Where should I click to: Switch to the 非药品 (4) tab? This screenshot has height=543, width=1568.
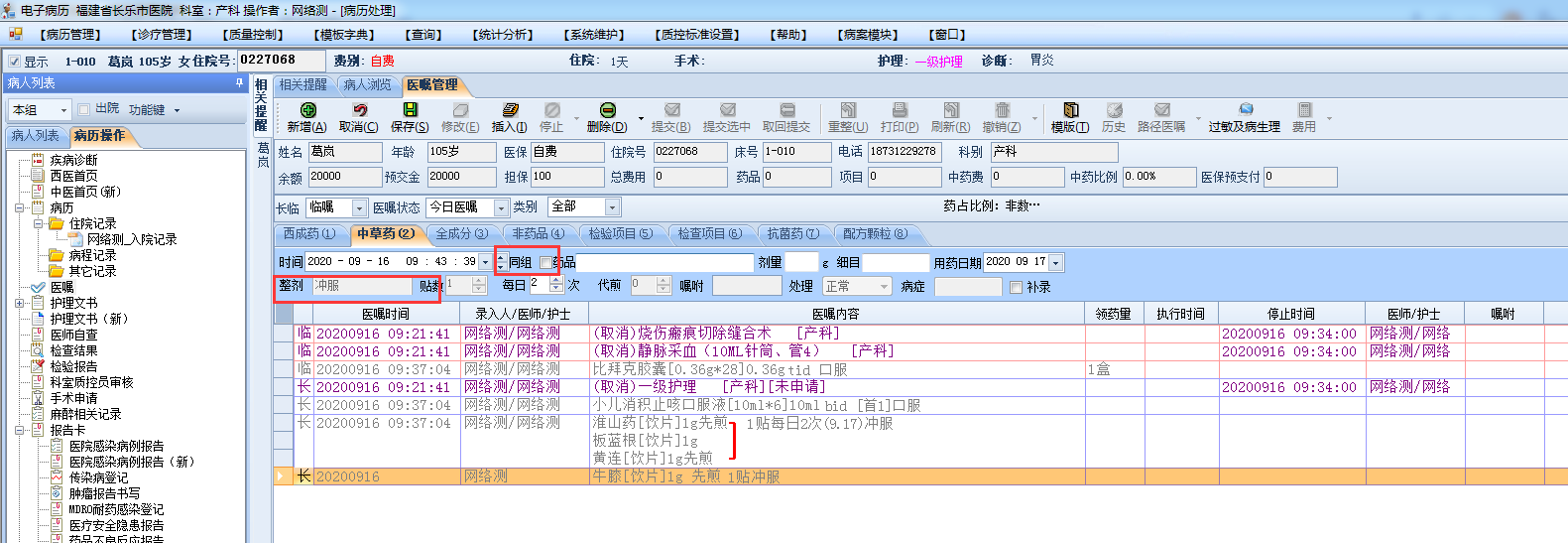pyautogui.click(x=538, y=234)
